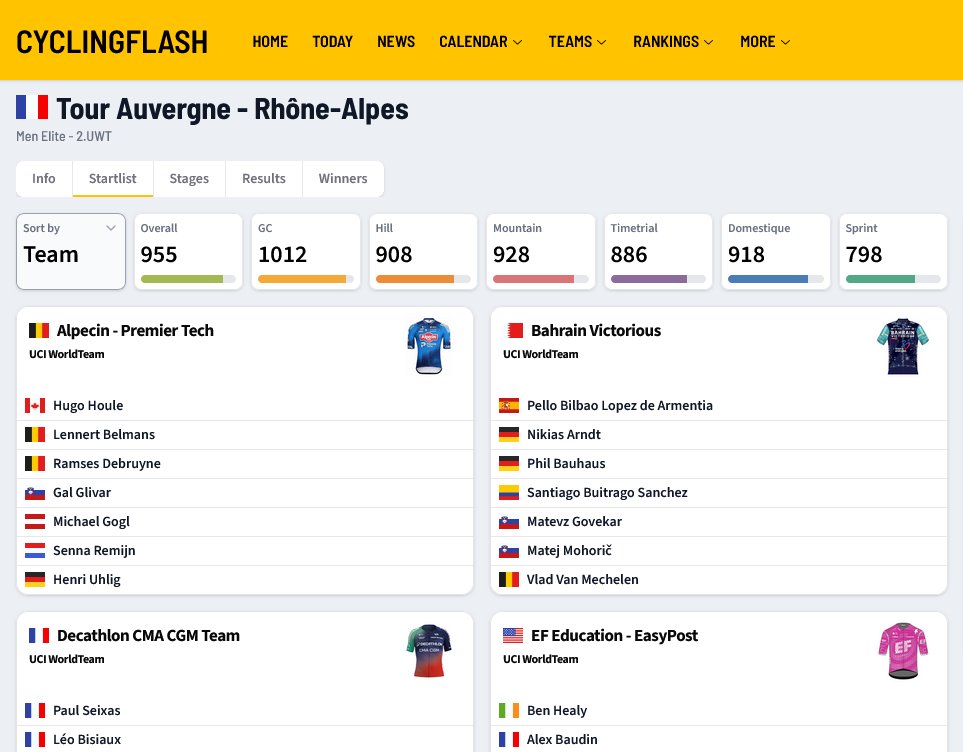Open the Bahrain Victorious team link
This screenshot has width=963, height=752.
596,331
